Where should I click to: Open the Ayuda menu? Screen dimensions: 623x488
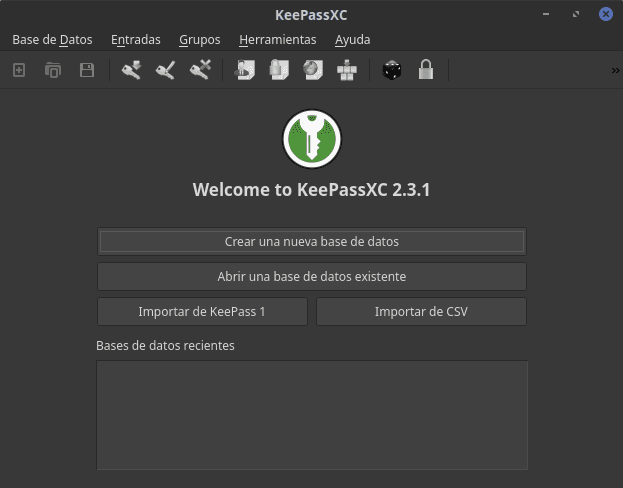tap(352, 40)
